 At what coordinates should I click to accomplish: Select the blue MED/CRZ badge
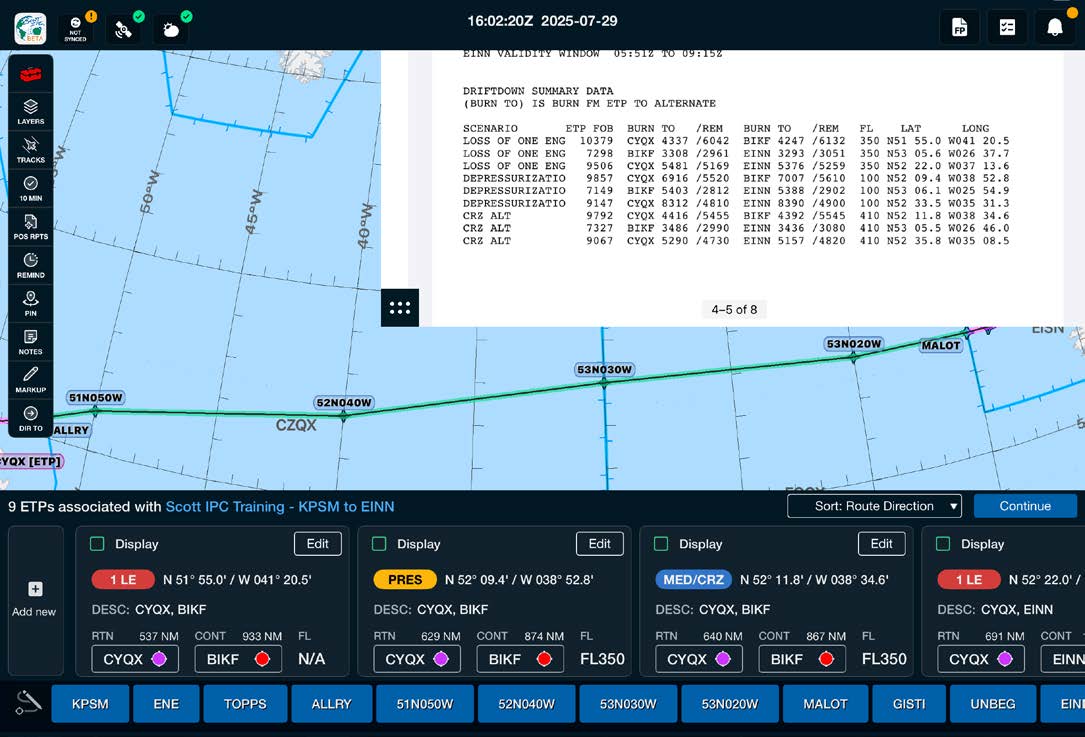click(693, 579)
